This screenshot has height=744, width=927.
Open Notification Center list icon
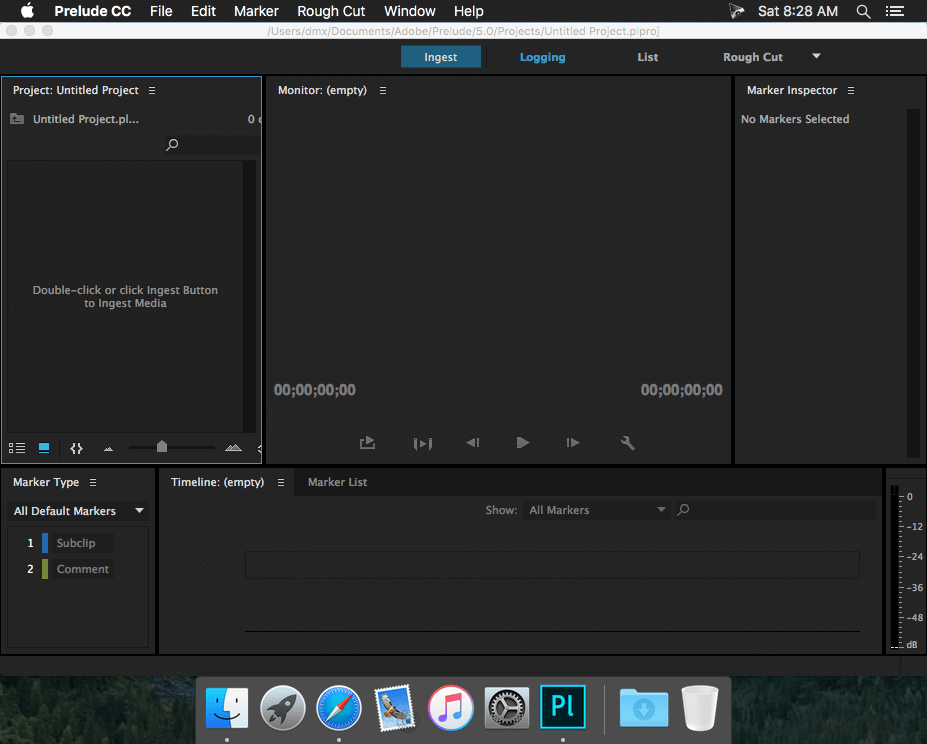tap(895, 11)
